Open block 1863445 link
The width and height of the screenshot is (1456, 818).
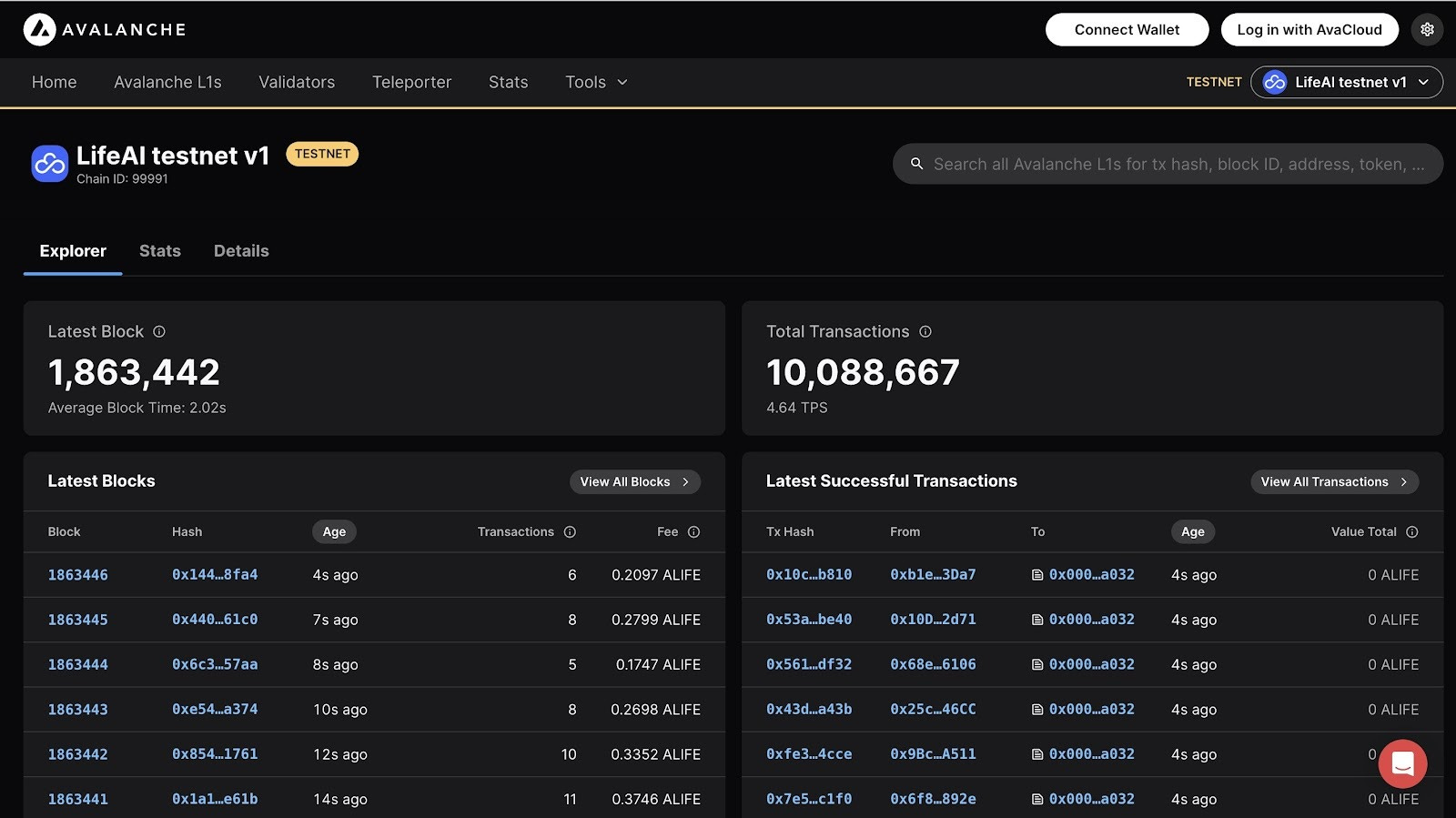[77, 620]
